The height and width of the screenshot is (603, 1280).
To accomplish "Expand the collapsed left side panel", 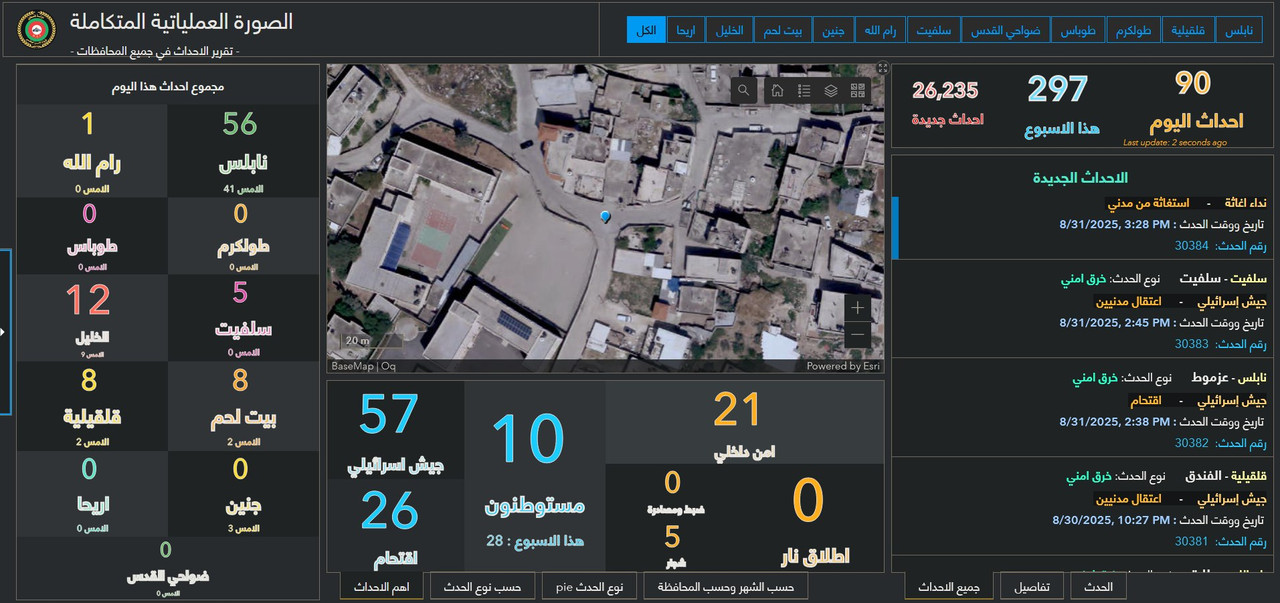I will [4, 331].
